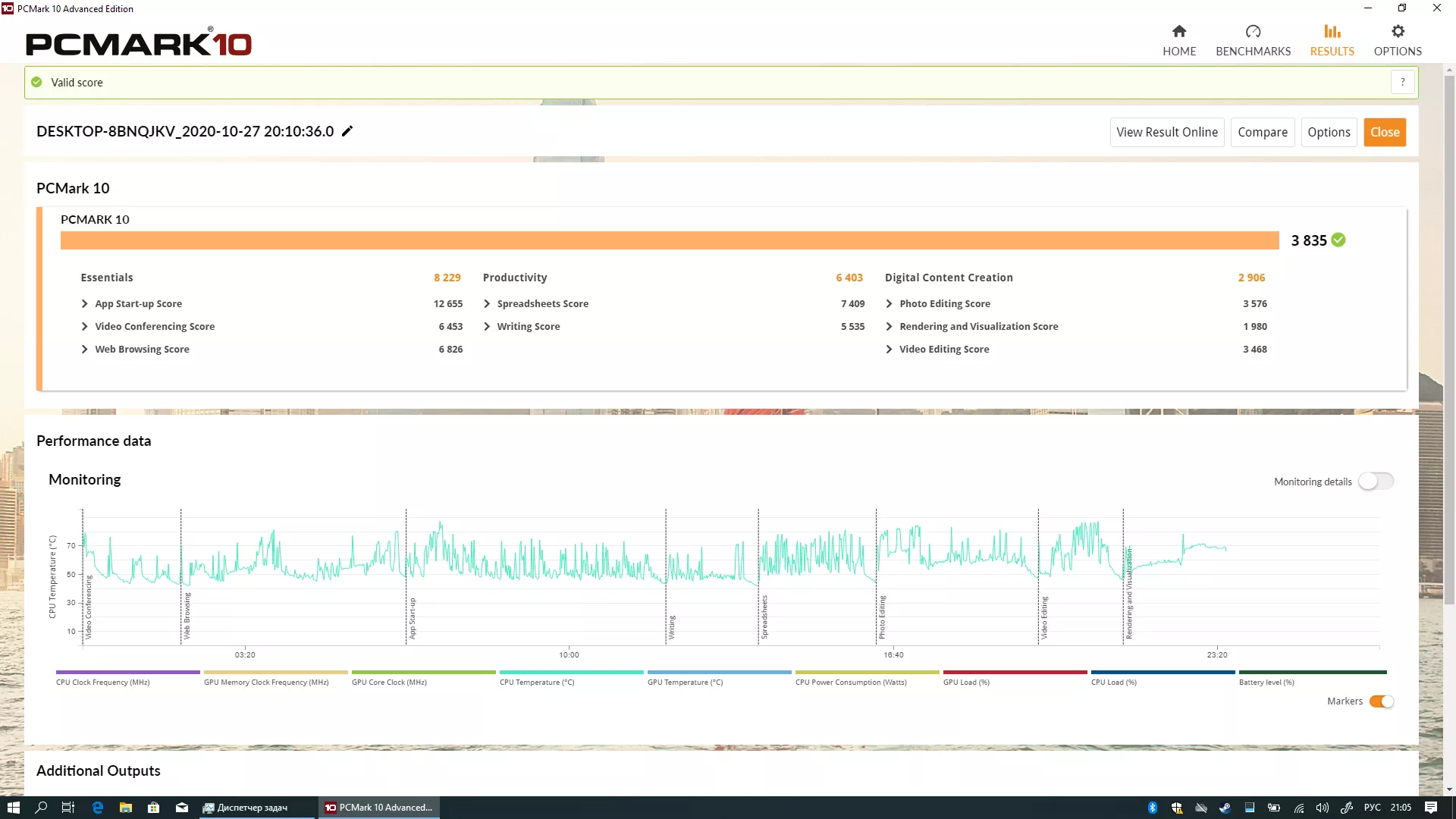Click View Result Online button
1456x819 pixels.
[x=1167, y=132]
